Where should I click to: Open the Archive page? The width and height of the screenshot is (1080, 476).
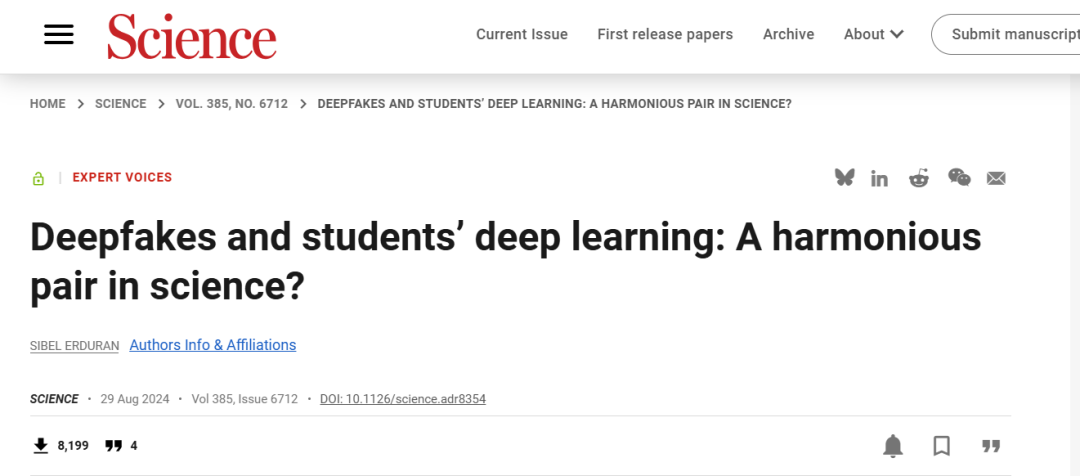(x=788, y=34)
